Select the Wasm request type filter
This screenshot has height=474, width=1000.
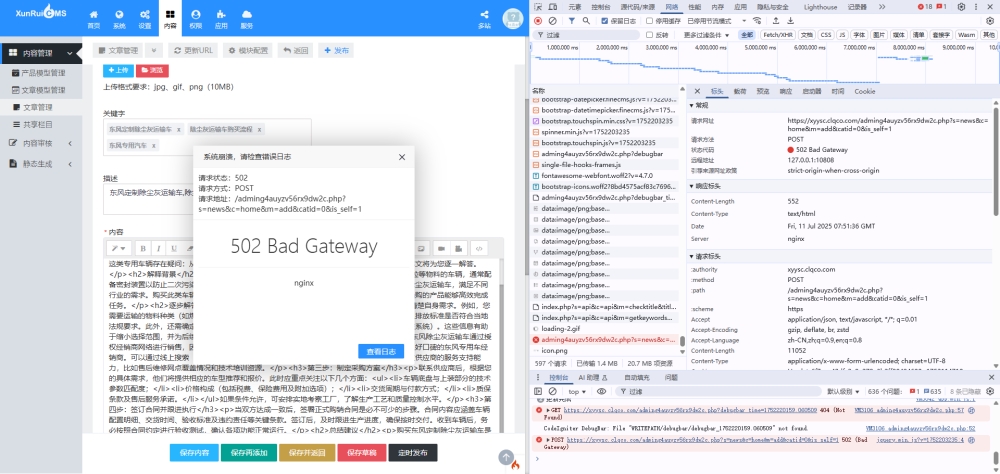(x=966, y=35)
